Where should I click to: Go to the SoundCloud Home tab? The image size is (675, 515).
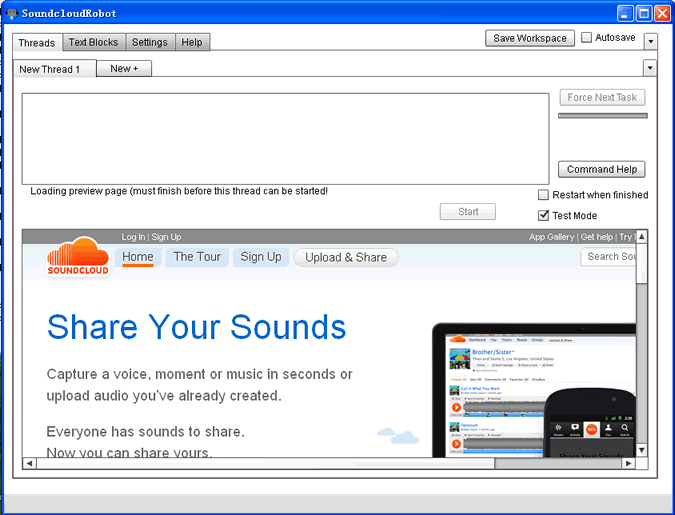coord(138,257)
